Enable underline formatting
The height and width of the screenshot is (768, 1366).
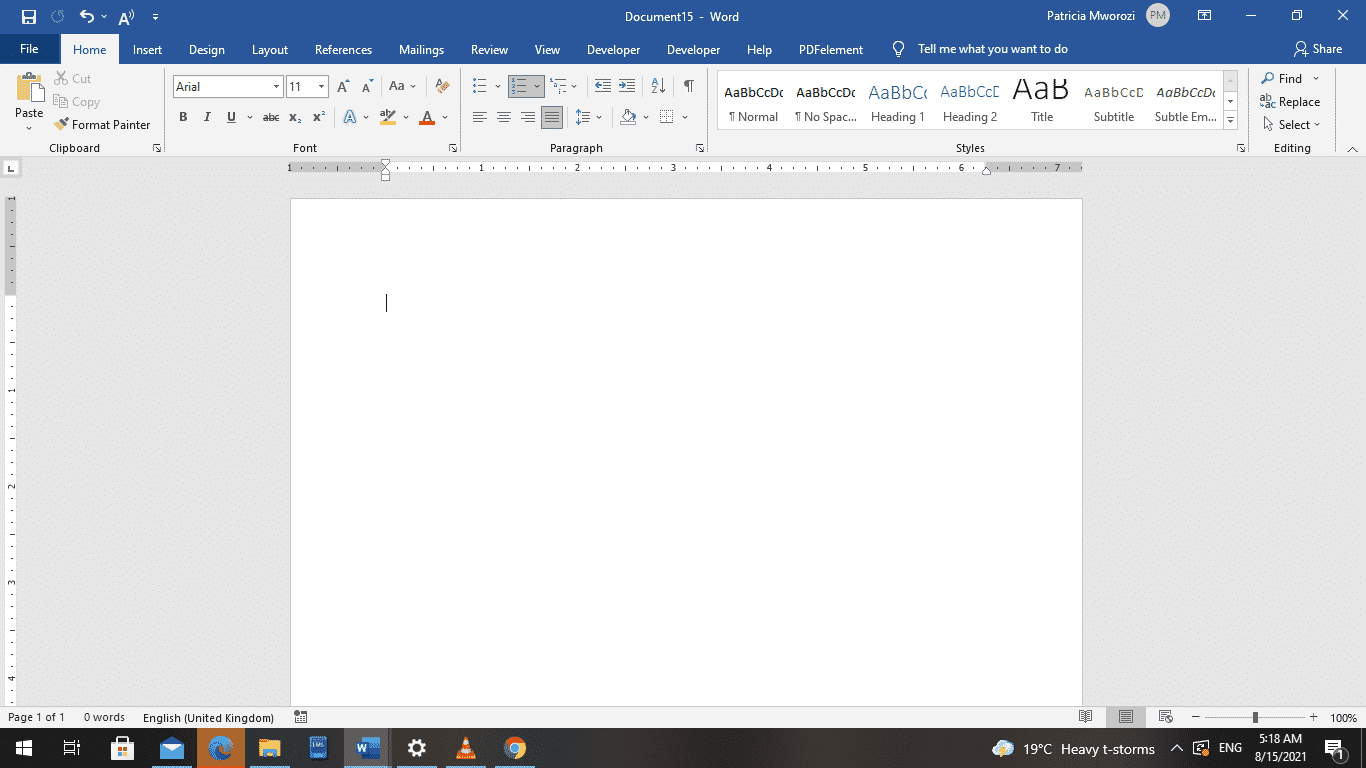pyautogui.click(x=231, y=117)
